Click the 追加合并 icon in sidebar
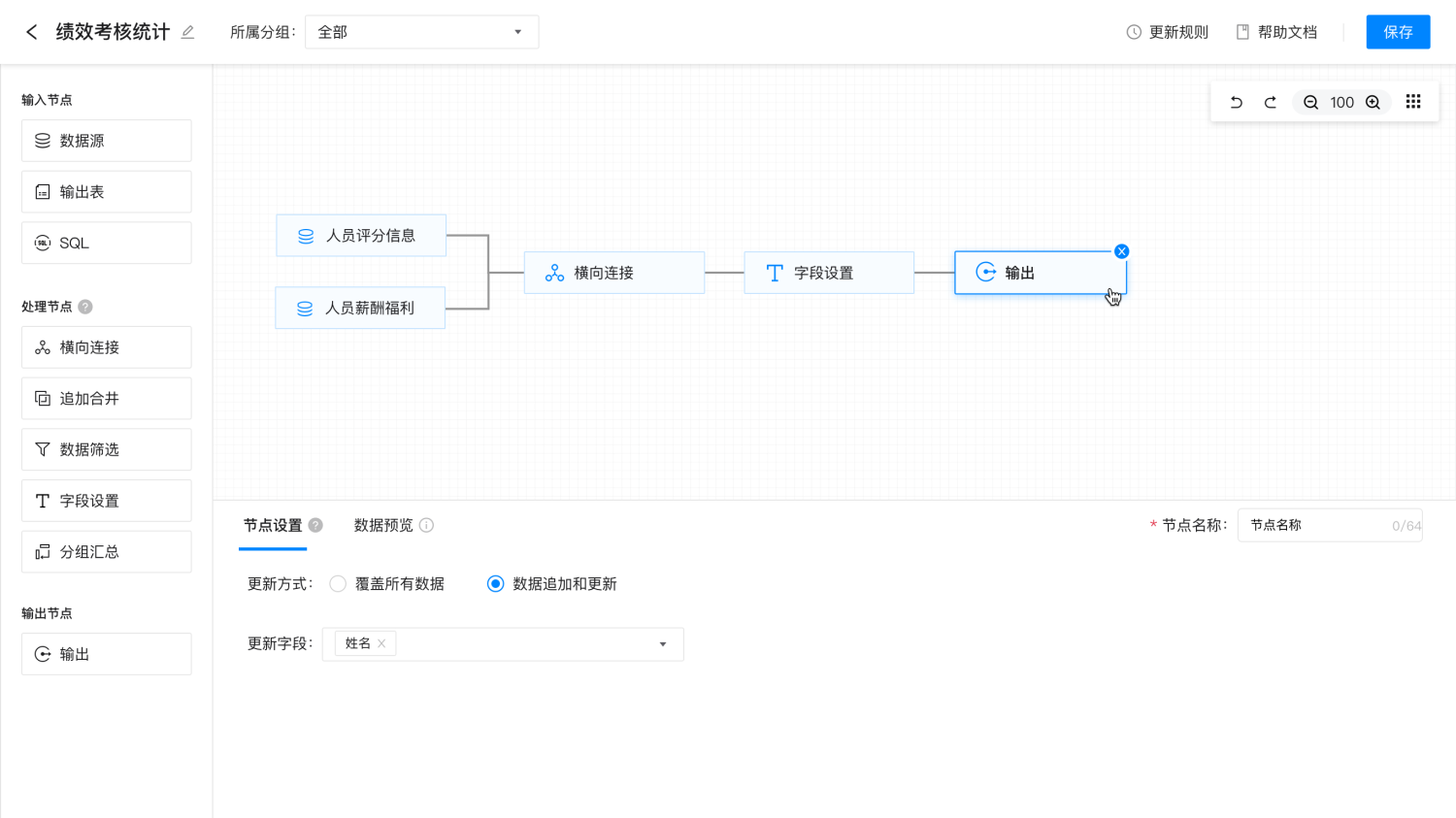The image size is (1456, 818). pos(43,399)
